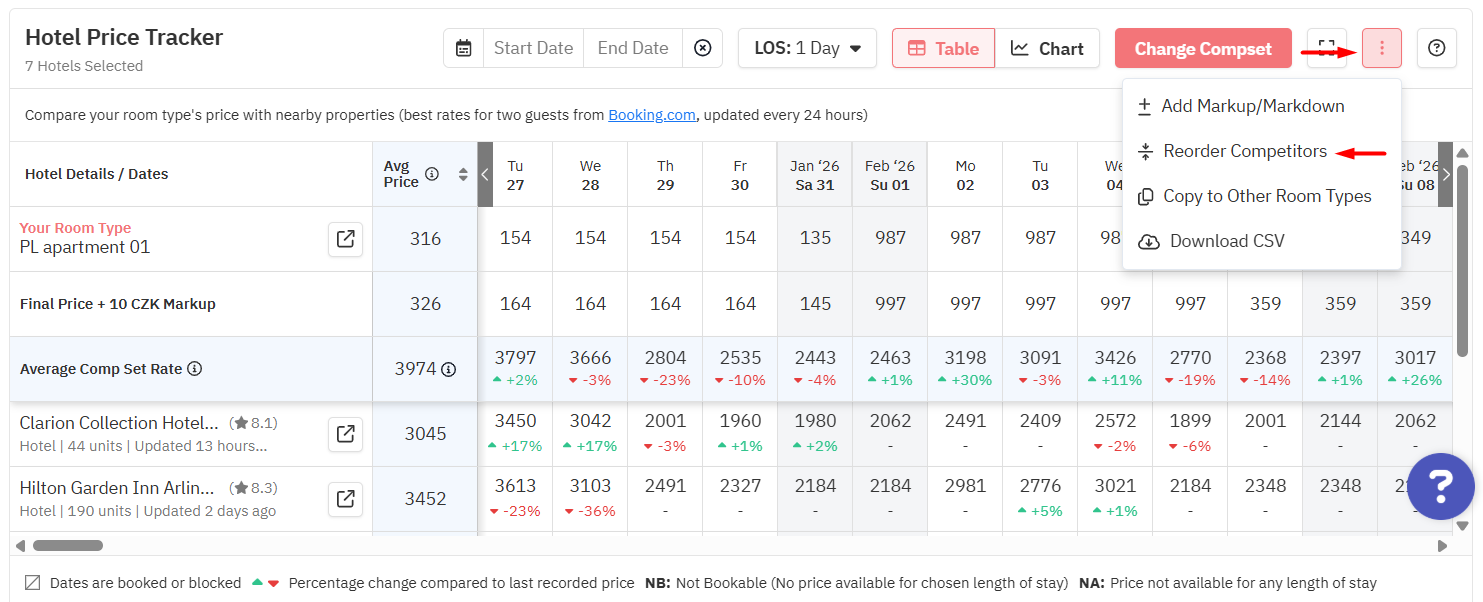Follow the Booking.com link
The height and width of the screenshot is (602, 1483).
point(652,115)
